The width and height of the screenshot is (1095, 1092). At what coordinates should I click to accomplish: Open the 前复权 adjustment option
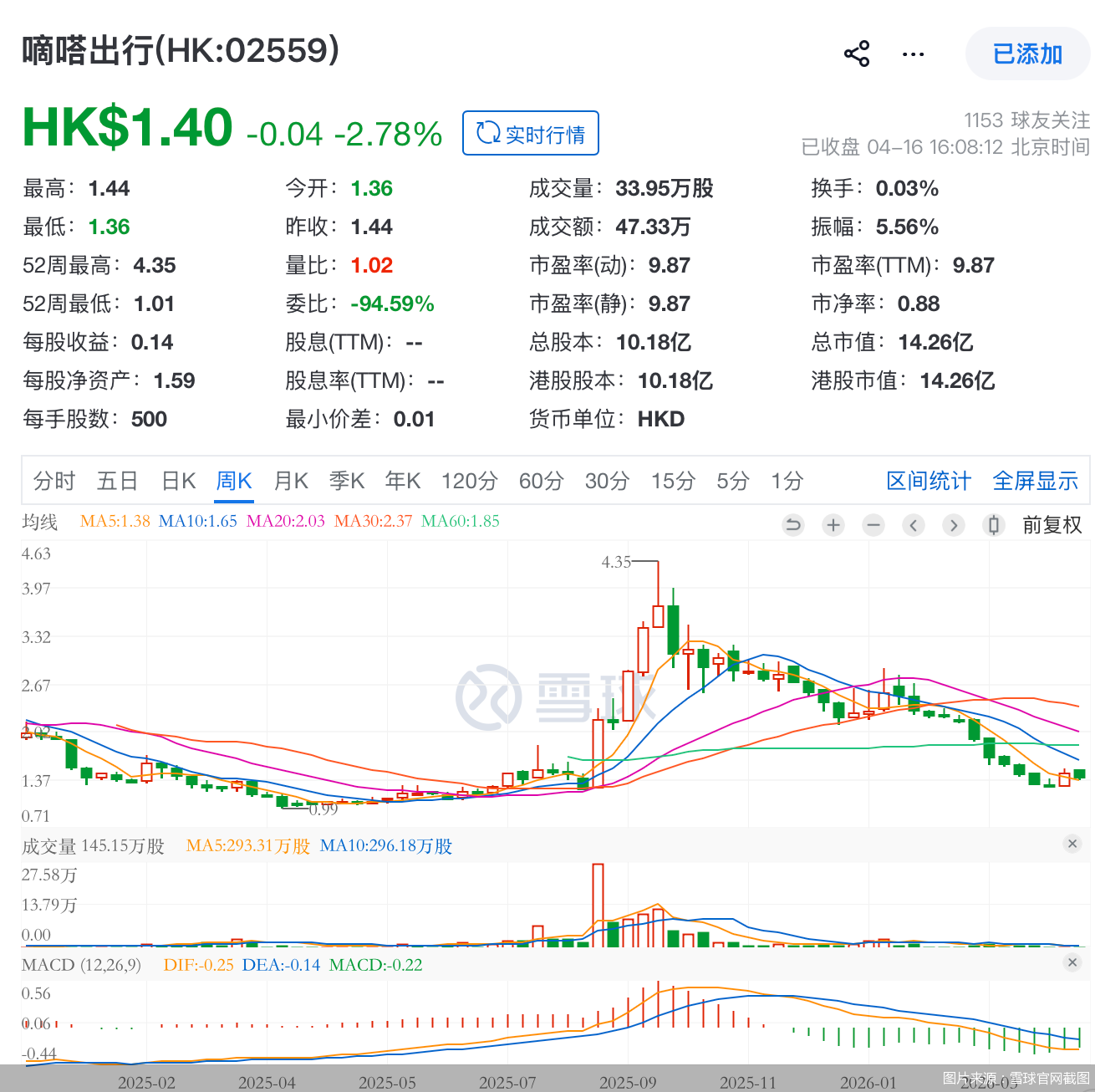(x=1052, y=525)
